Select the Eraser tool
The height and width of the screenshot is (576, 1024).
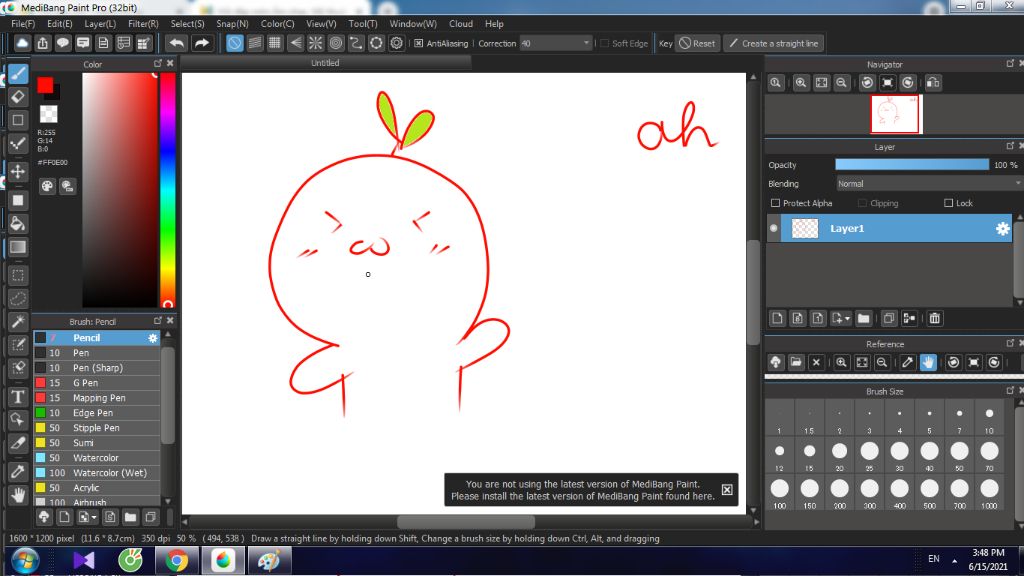point(18,97)
